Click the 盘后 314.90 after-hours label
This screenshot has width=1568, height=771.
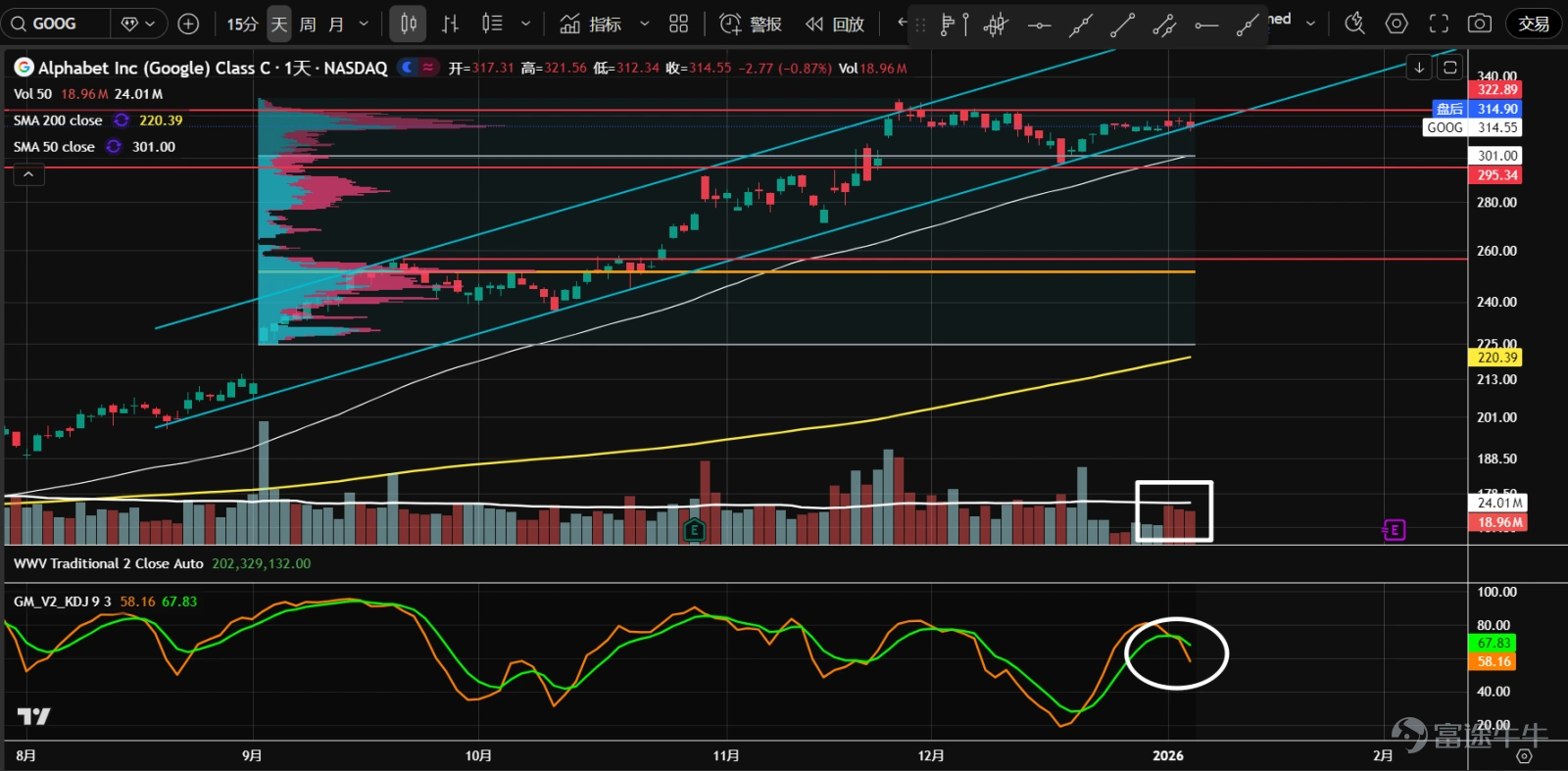pos(1477,109)
